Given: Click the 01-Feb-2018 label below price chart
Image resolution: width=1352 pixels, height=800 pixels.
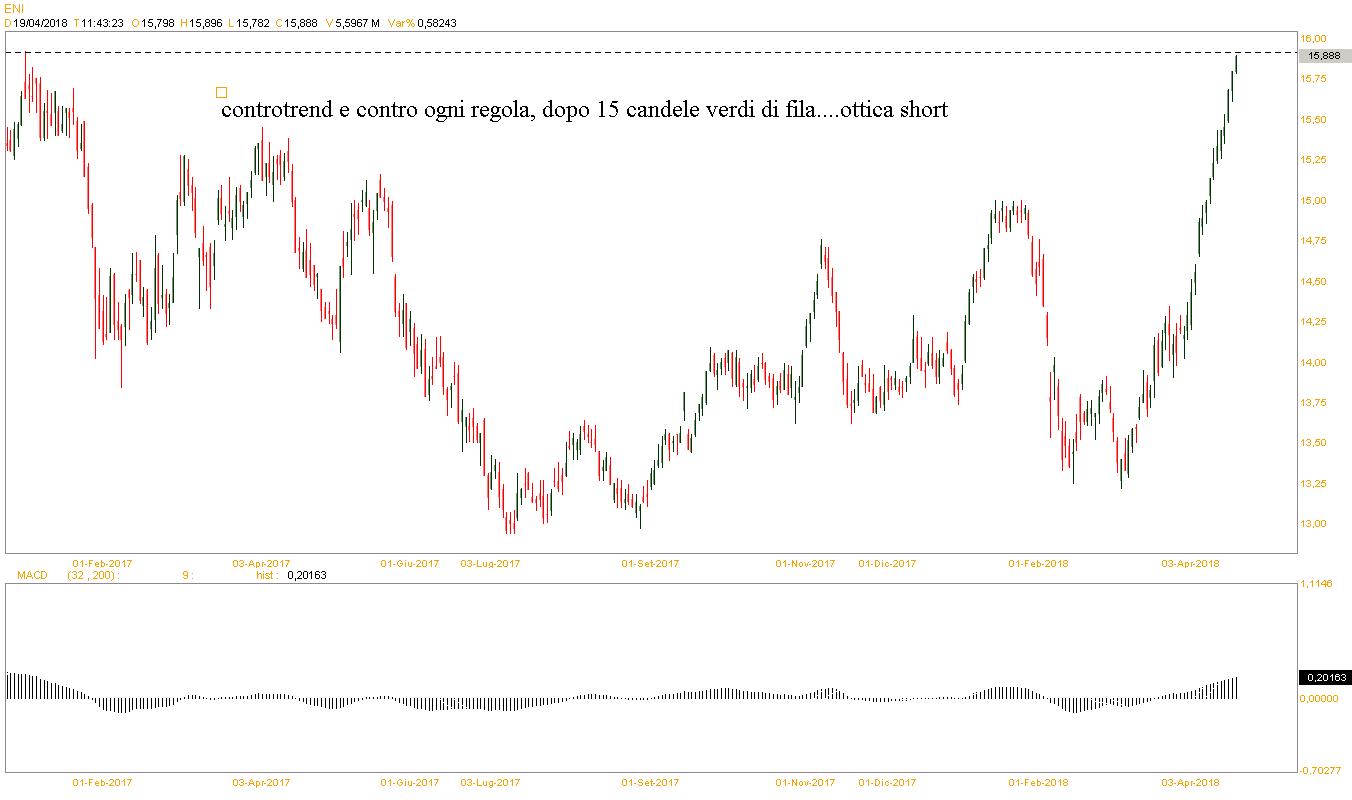Looking at the screenshot, I should point(1038,563).
